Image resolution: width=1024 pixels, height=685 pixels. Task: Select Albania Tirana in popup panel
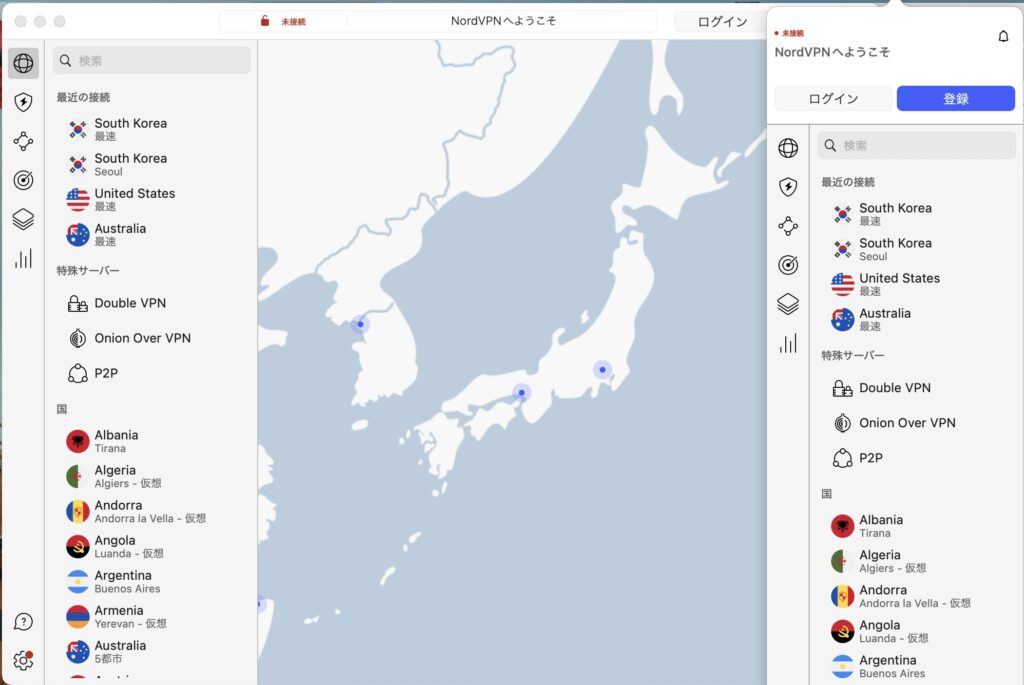(x=916, y=526)
